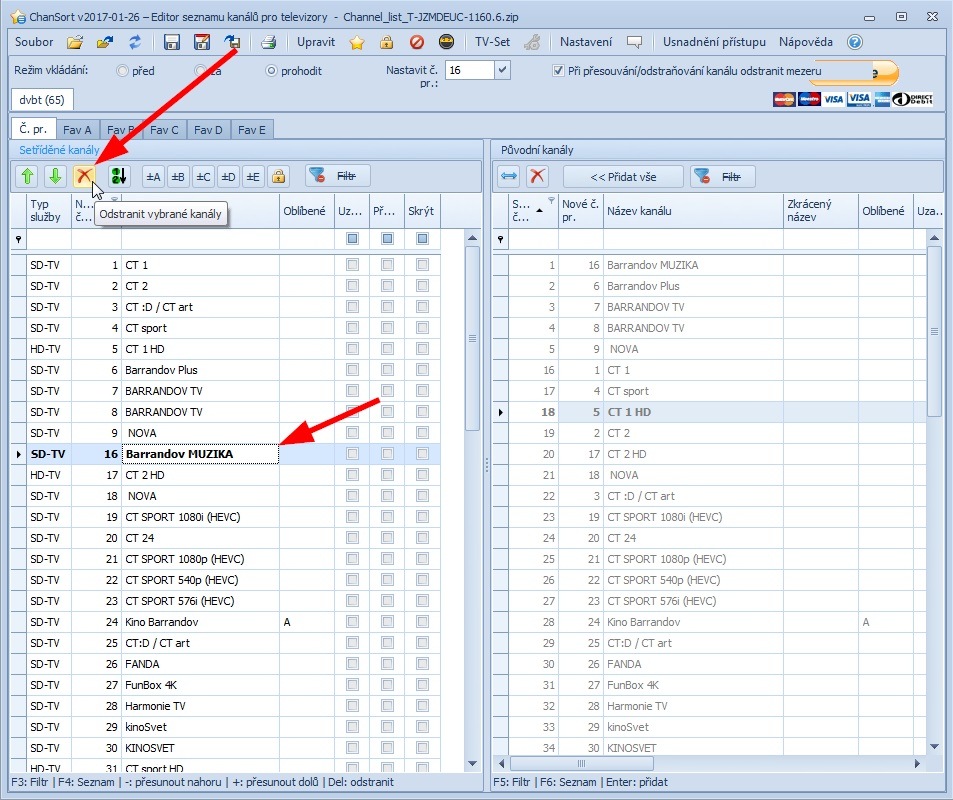Click the Filtr button in original channels
The image size is (953, 800).
pos(723,176)
